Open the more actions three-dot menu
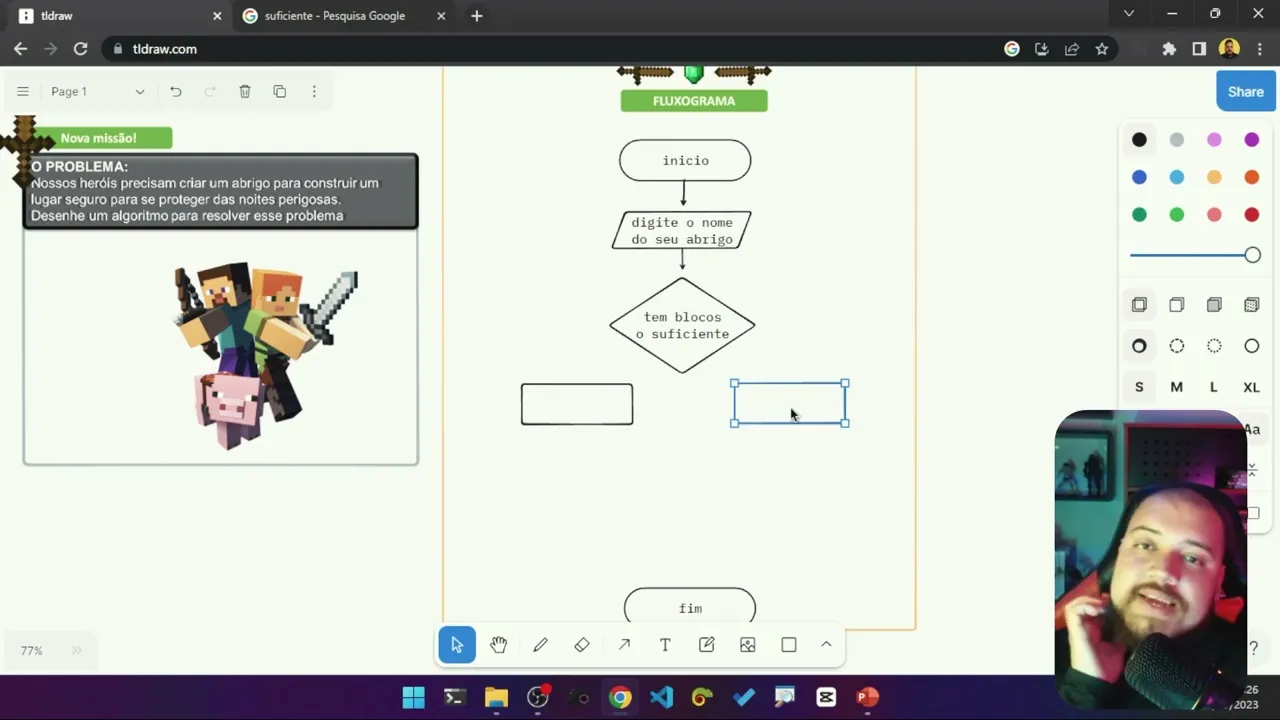The image size is (1280, 720). click(x=314, y=91)
